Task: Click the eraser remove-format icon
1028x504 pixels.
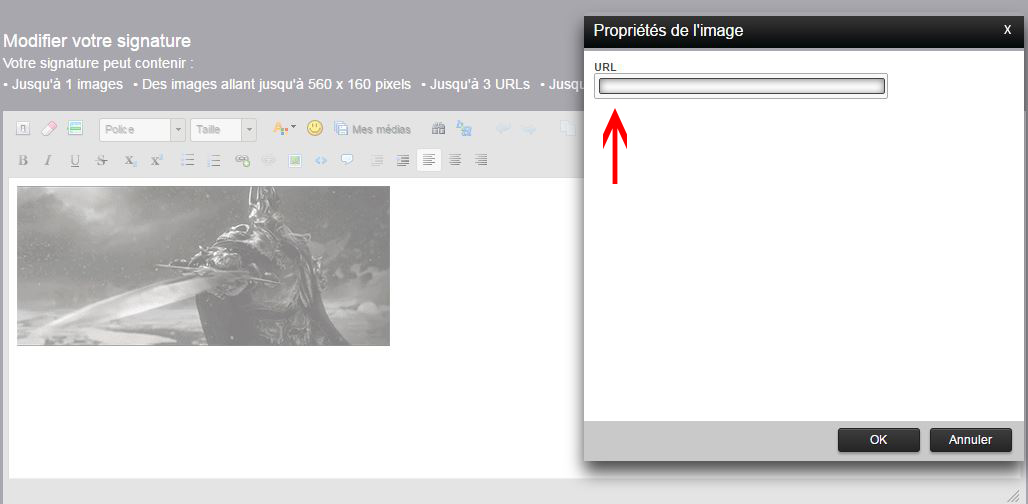Action: click(49, 128)
